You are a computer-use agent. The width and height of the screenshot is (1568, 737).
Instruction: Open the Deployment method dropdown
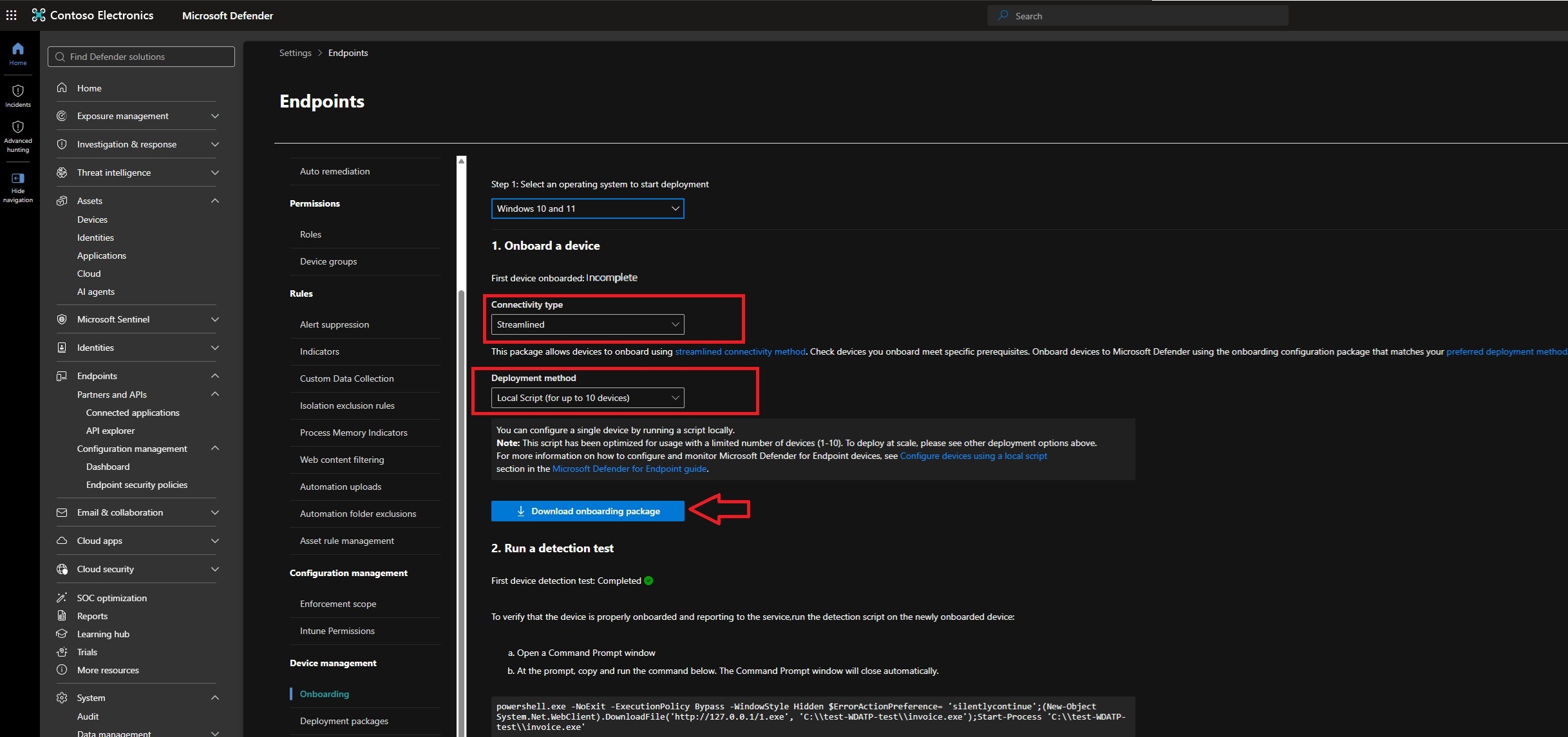click(587, 398)
